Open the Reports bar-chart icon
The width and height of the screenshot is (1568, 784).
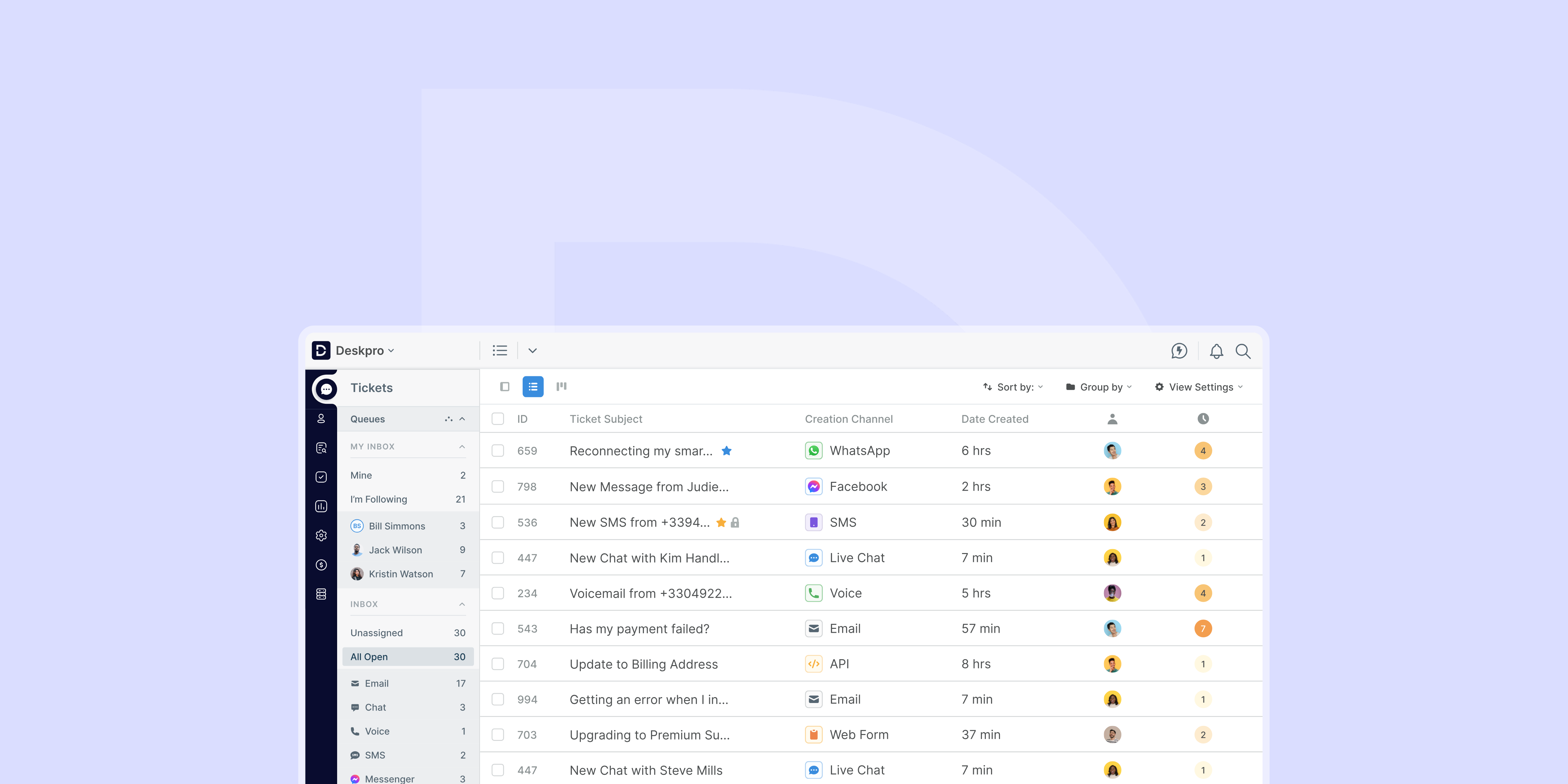coord(321,506)
